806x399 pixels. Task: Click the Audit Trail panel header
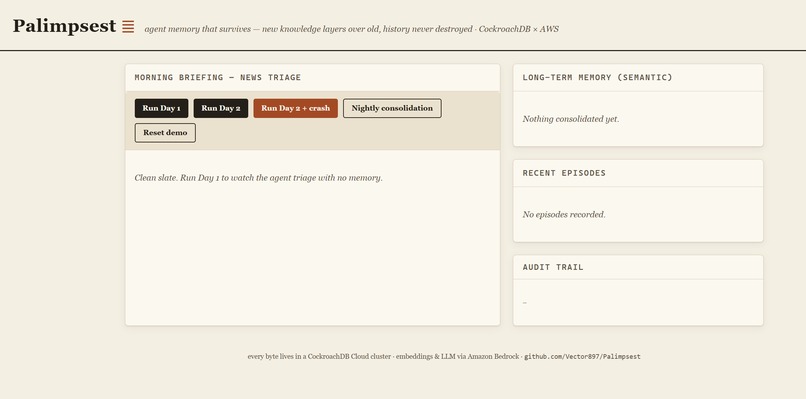[x=553, y=267]
